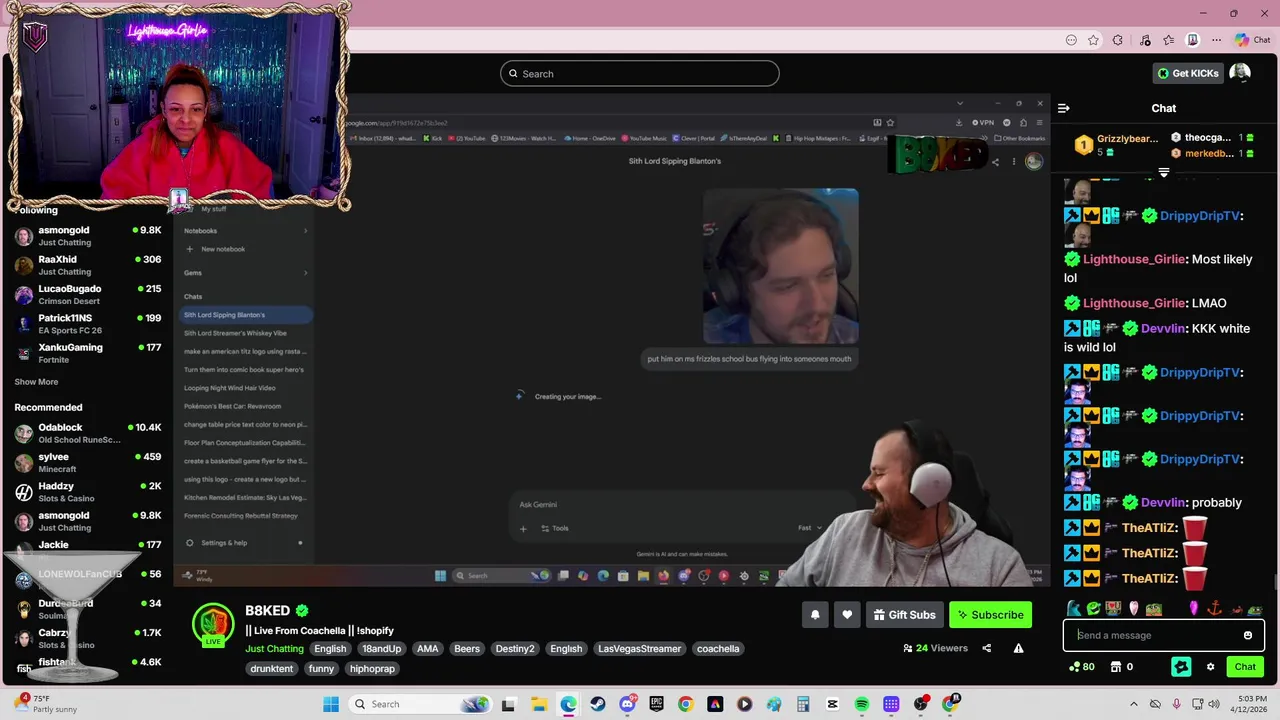Send the anchor quick emote
The height and width of the screenshot is (720, 1280).
tap(1215, 609)
